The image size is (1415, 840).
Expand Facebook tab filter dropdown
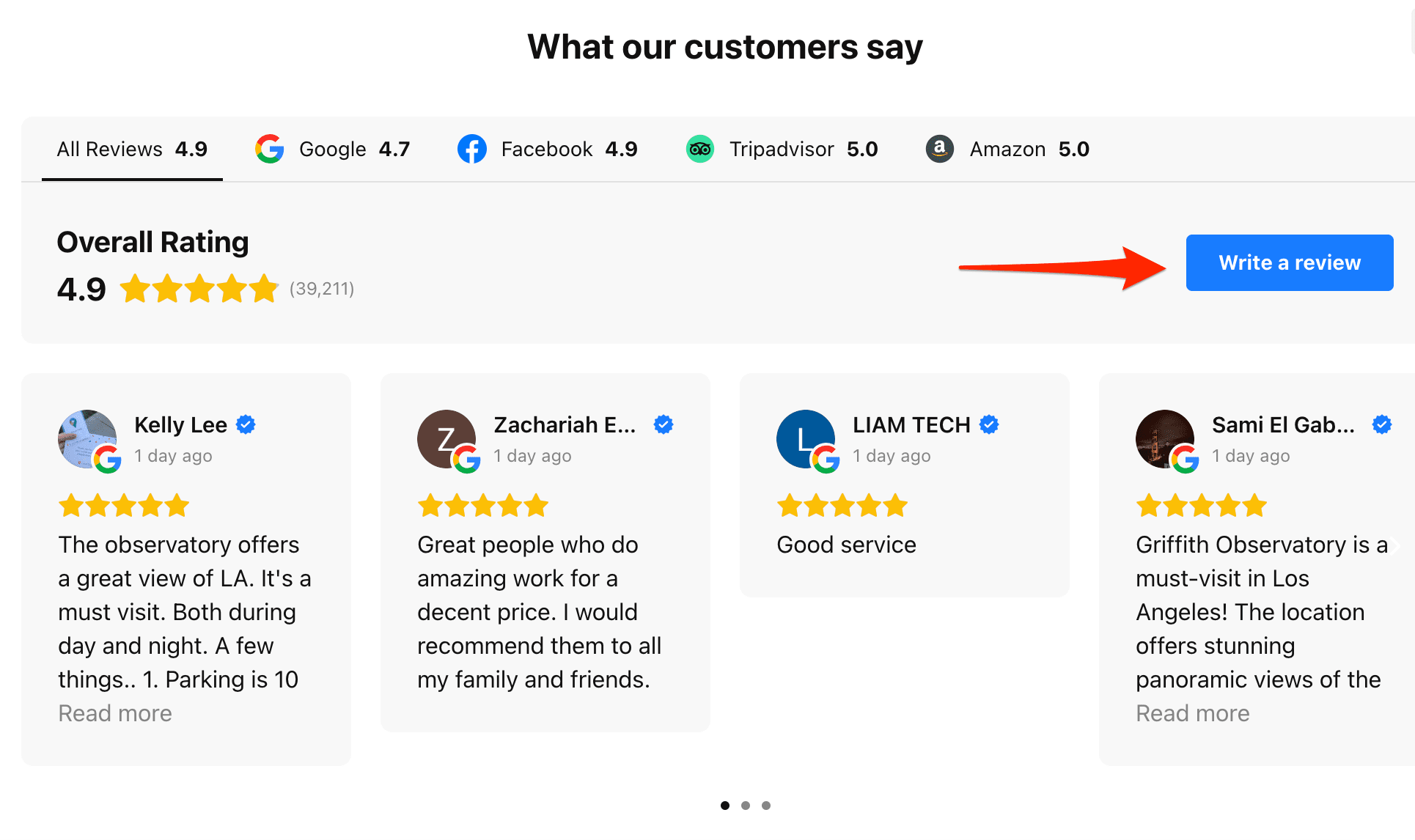[548, 148]
